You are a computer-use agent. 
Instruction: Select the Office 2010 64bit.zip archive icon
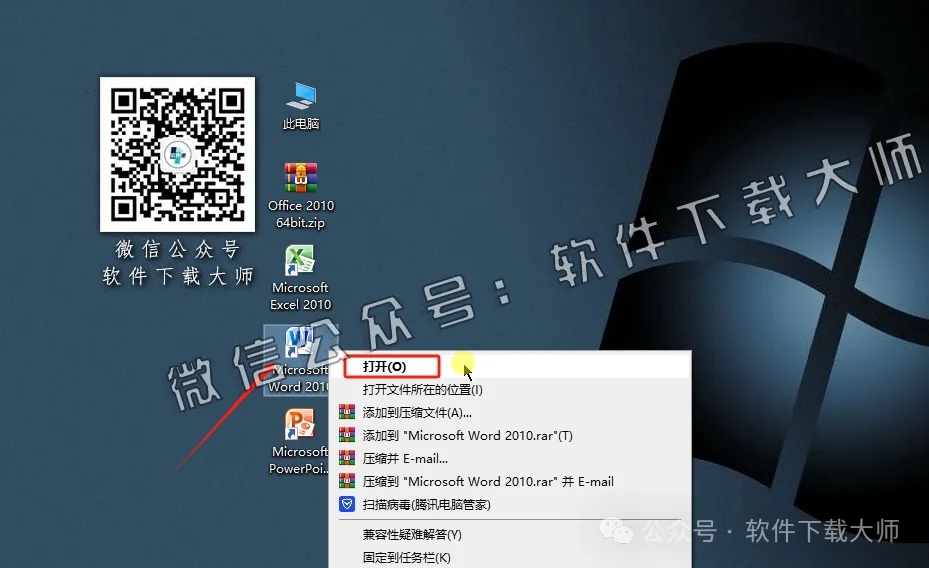point(301,178)
